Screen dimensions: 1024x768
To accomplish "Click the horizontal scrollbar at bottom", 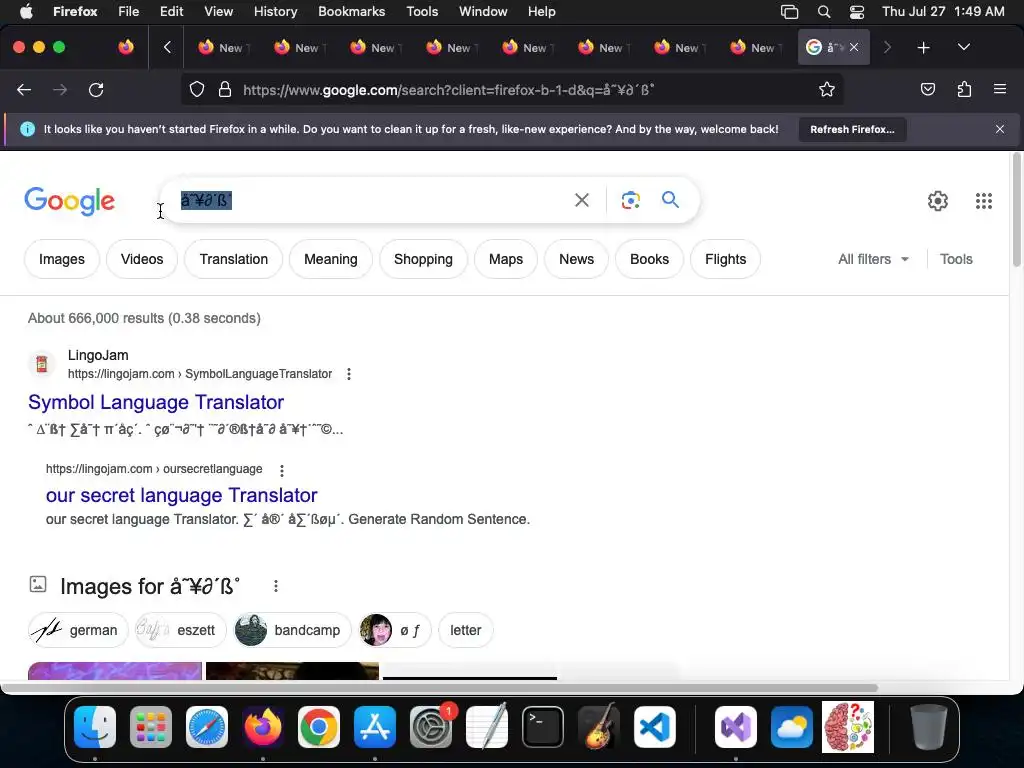I will [x=439, y=688].
